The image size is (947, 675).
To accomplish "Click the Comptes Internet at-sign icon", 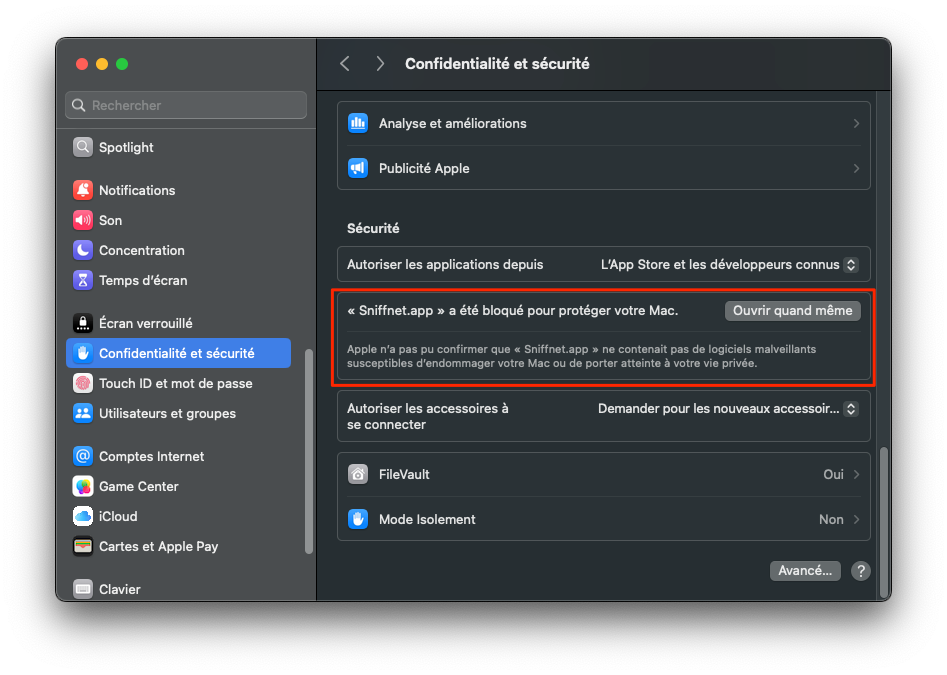I will coord(83,456).
